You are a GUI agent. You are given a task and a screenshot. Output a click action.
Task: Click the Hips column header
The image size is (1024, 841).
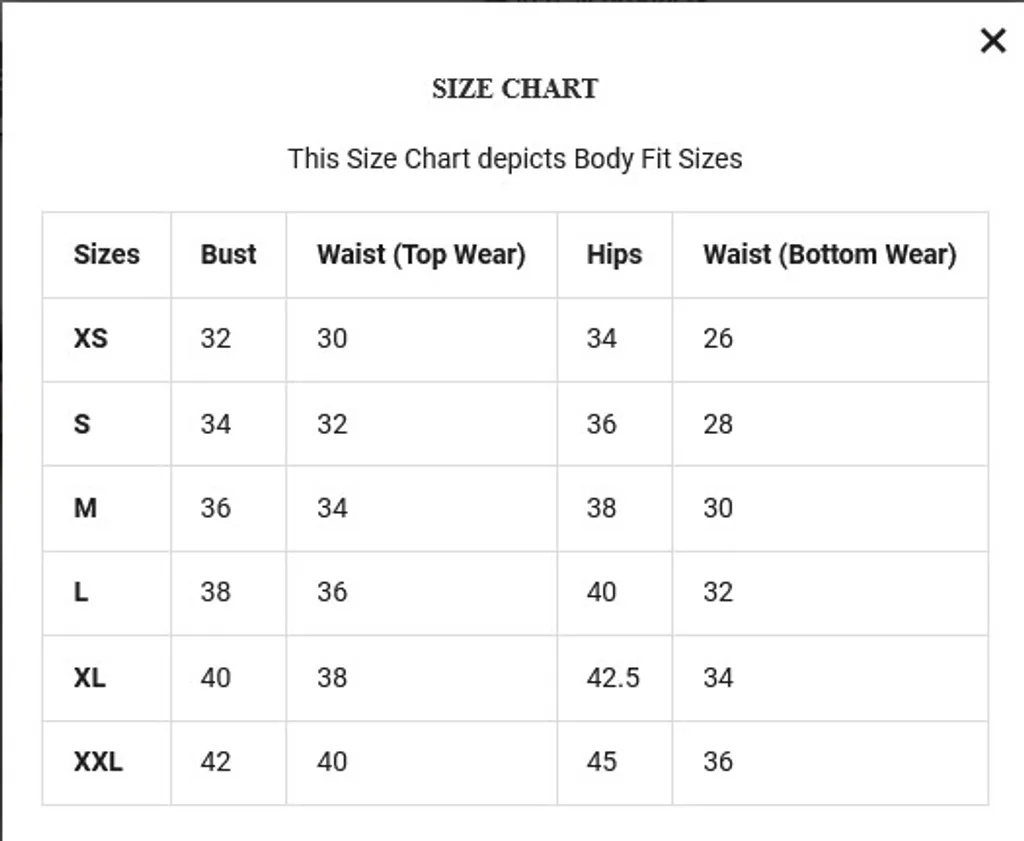614,254
